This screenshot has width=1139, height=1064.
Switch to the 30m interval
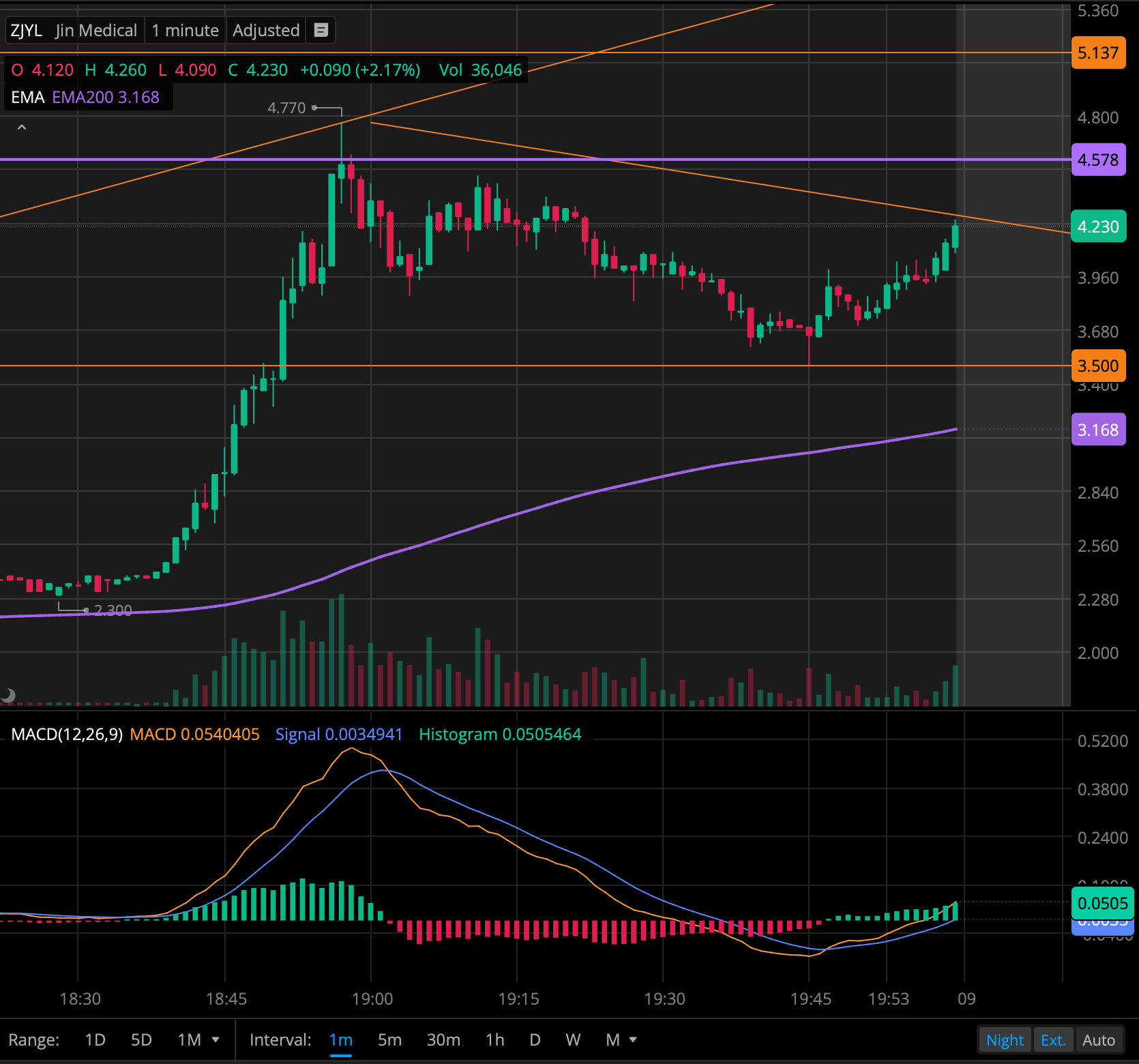coord(443,1039)
